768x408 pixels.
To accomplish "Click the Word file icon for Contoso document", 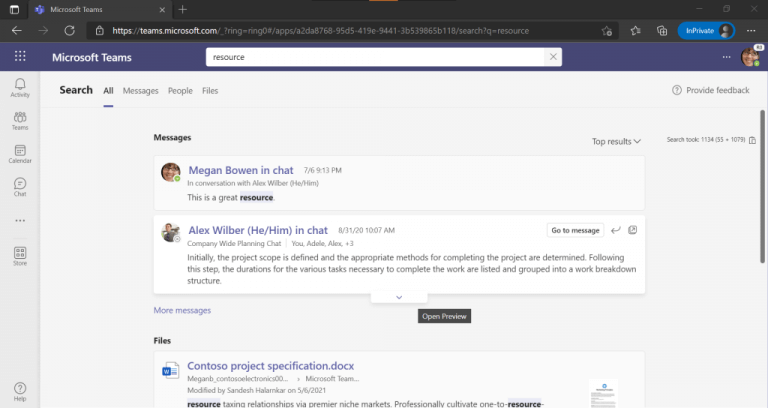I will point(170,370).
